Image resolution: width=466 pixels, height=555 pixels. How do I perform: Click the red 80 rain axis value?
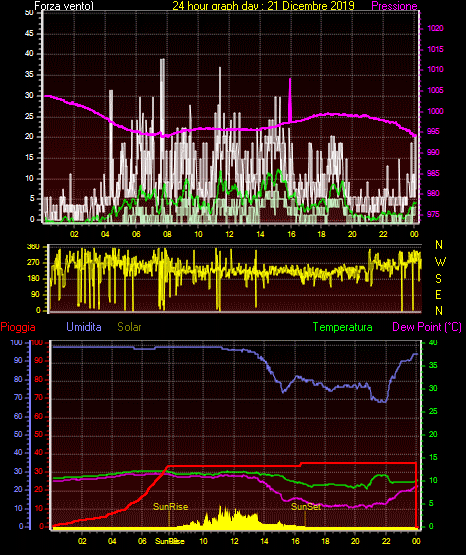(x=38, y=379)
